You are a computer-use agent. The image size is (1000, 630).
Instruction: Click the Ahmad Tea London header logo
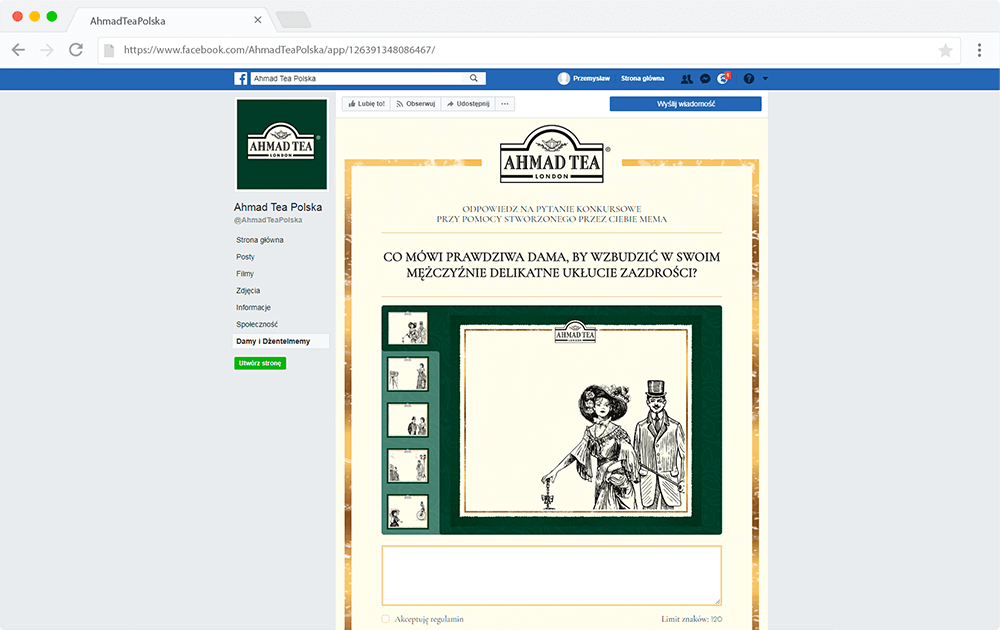pyautogui.click(x=552, y=154)
